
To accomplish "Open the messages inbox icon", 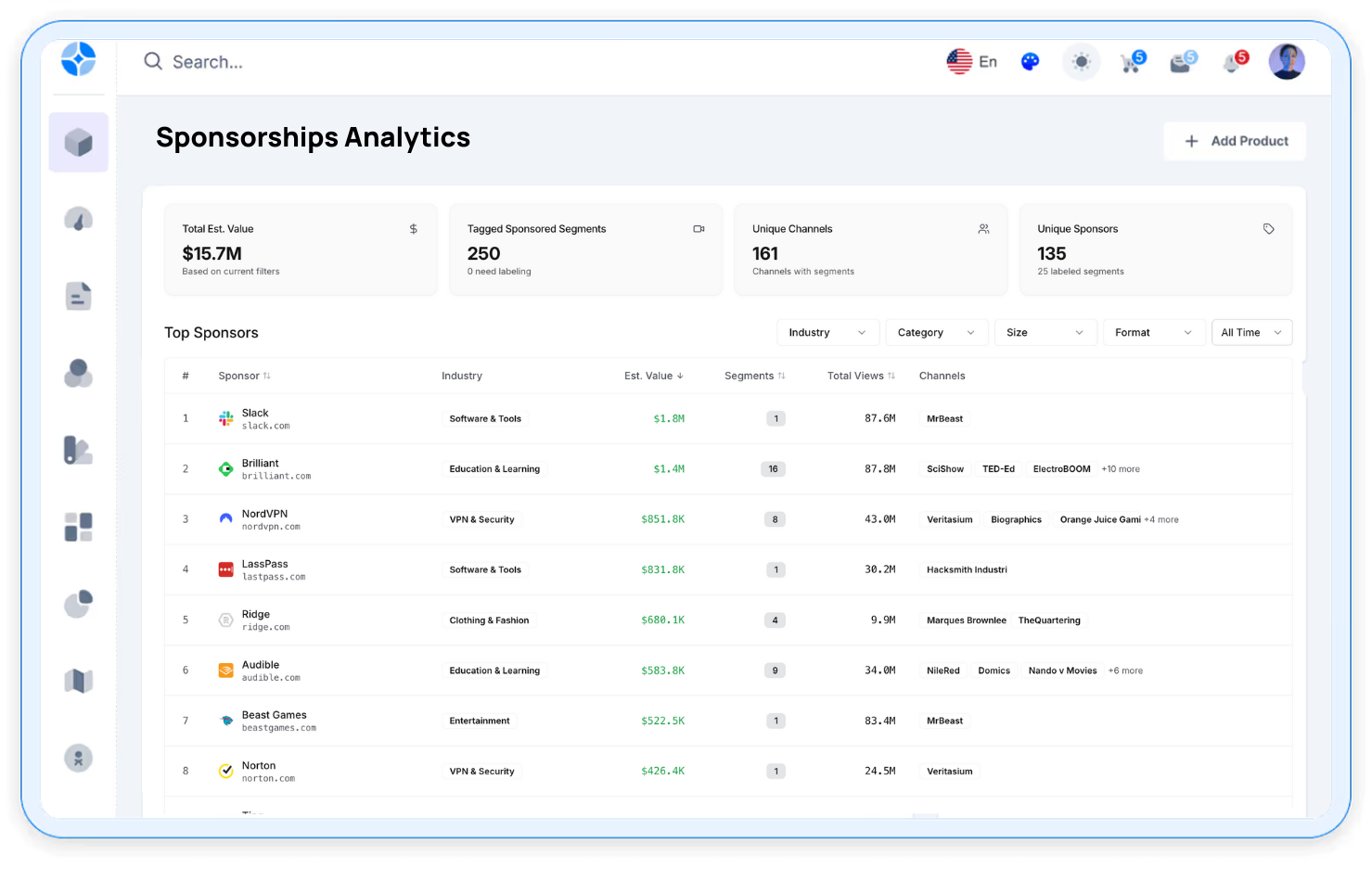I will click(x=1183, y=62).
